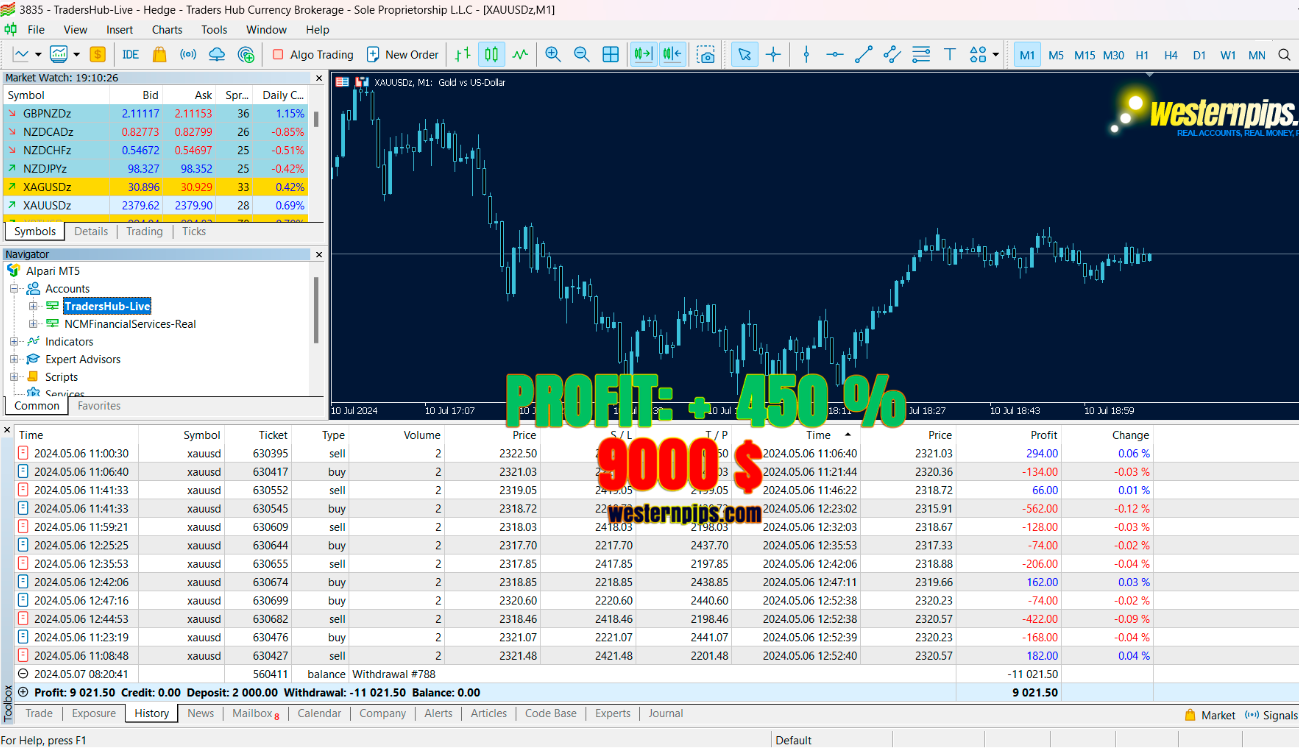This screenshot has width=1299, height=749.
Task: Open Signals link in toolbox bar
Action: [x=1270, y=715]
